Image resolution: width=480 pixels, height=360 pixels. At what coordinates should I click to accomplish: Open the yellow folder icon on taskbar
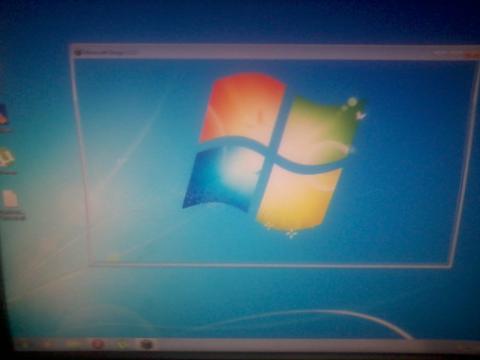click(x=73, y=344)
